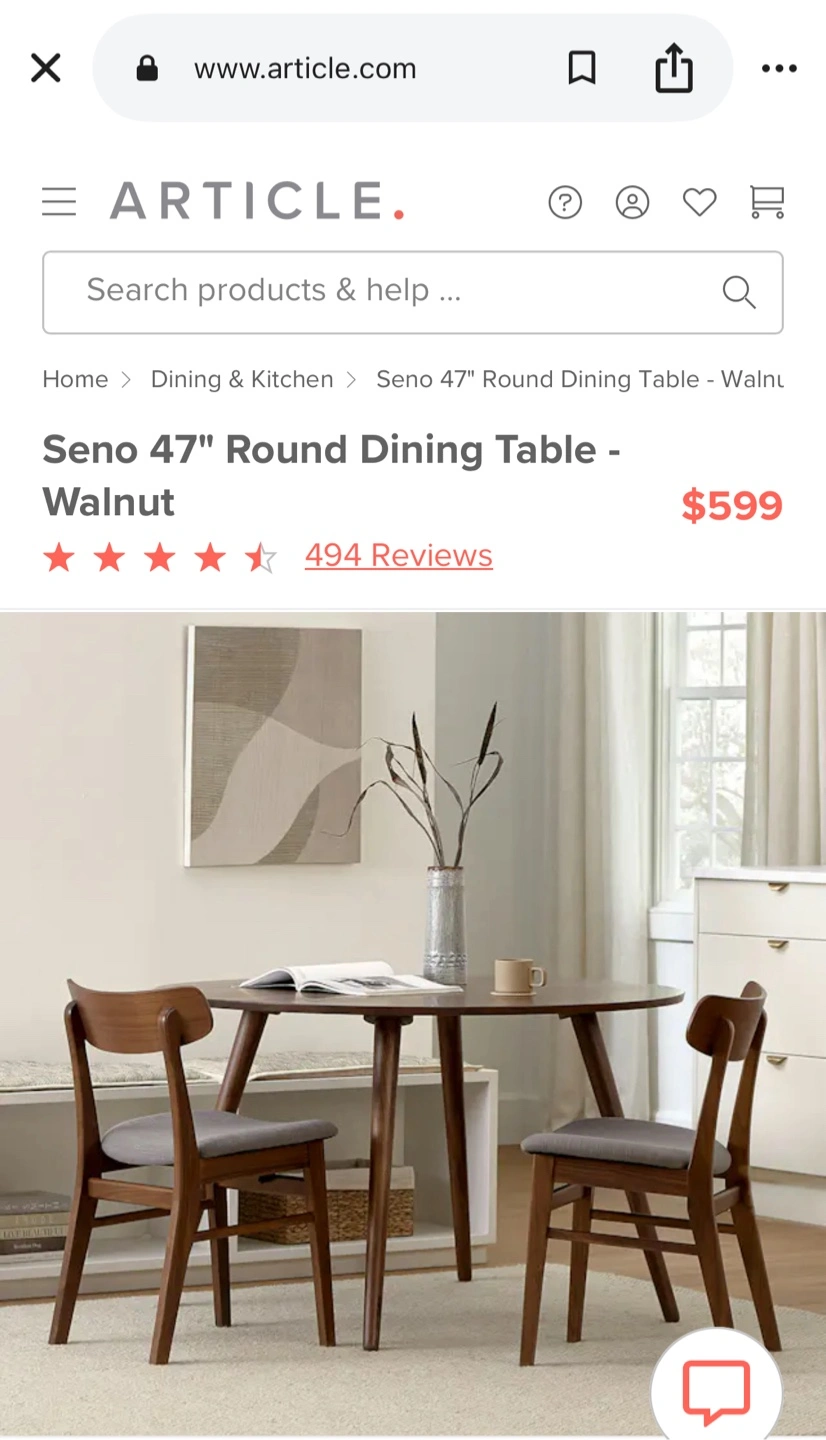Close the in-app browser tab
Viewport: 826px width, 1440px height.
(46, 68)
